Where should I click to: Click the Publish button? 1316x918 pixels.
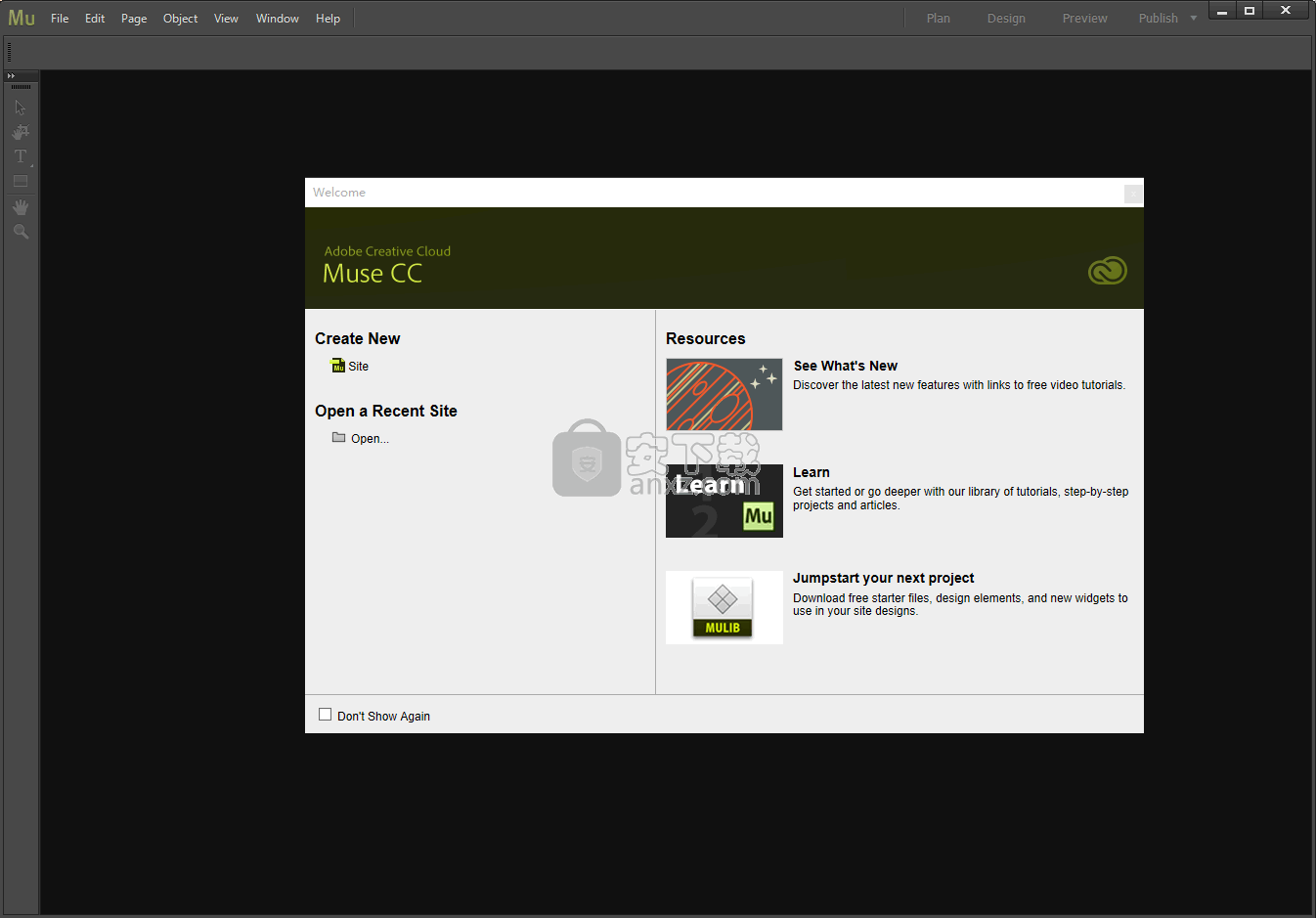tap(1159, 19)
